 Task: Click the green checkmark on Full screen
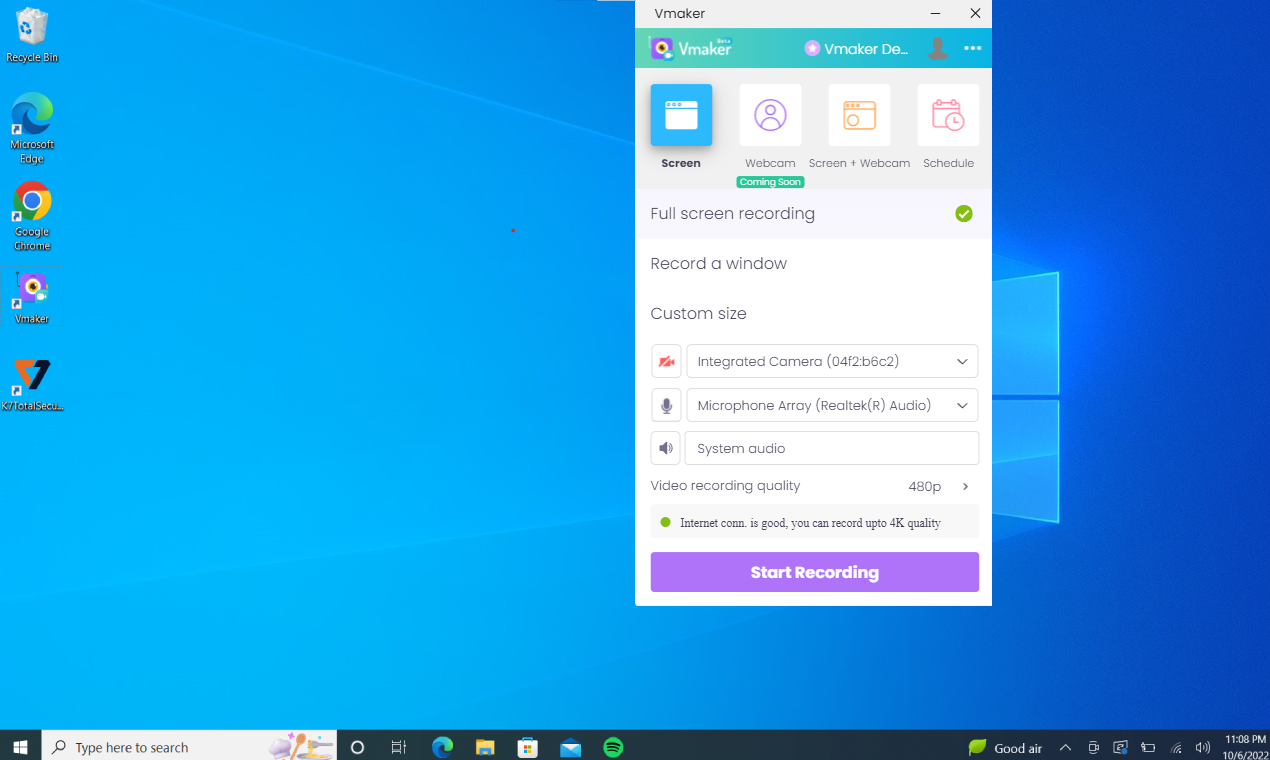[x=964, y=213]
